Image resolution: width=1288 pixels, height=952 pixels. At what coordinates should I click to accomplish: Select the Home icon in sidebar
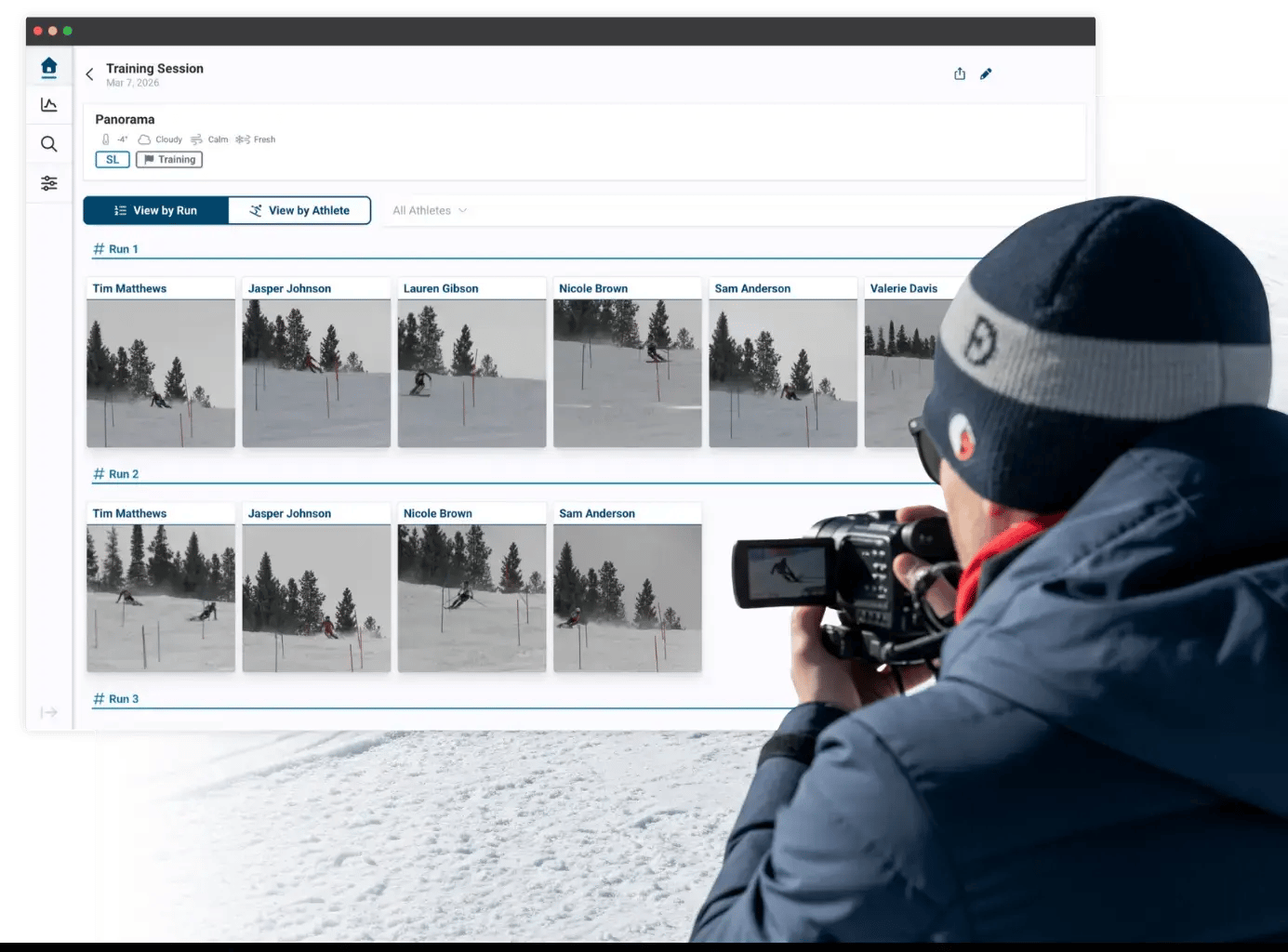[x=48, y=66]
